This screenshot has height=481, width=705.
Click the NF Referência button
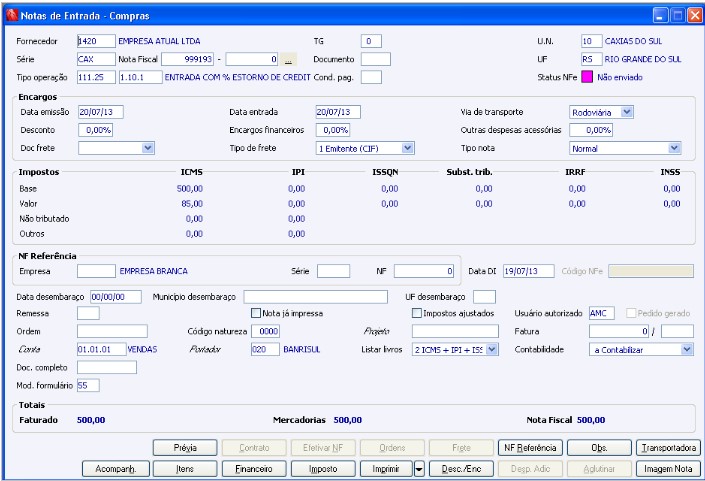529,448
